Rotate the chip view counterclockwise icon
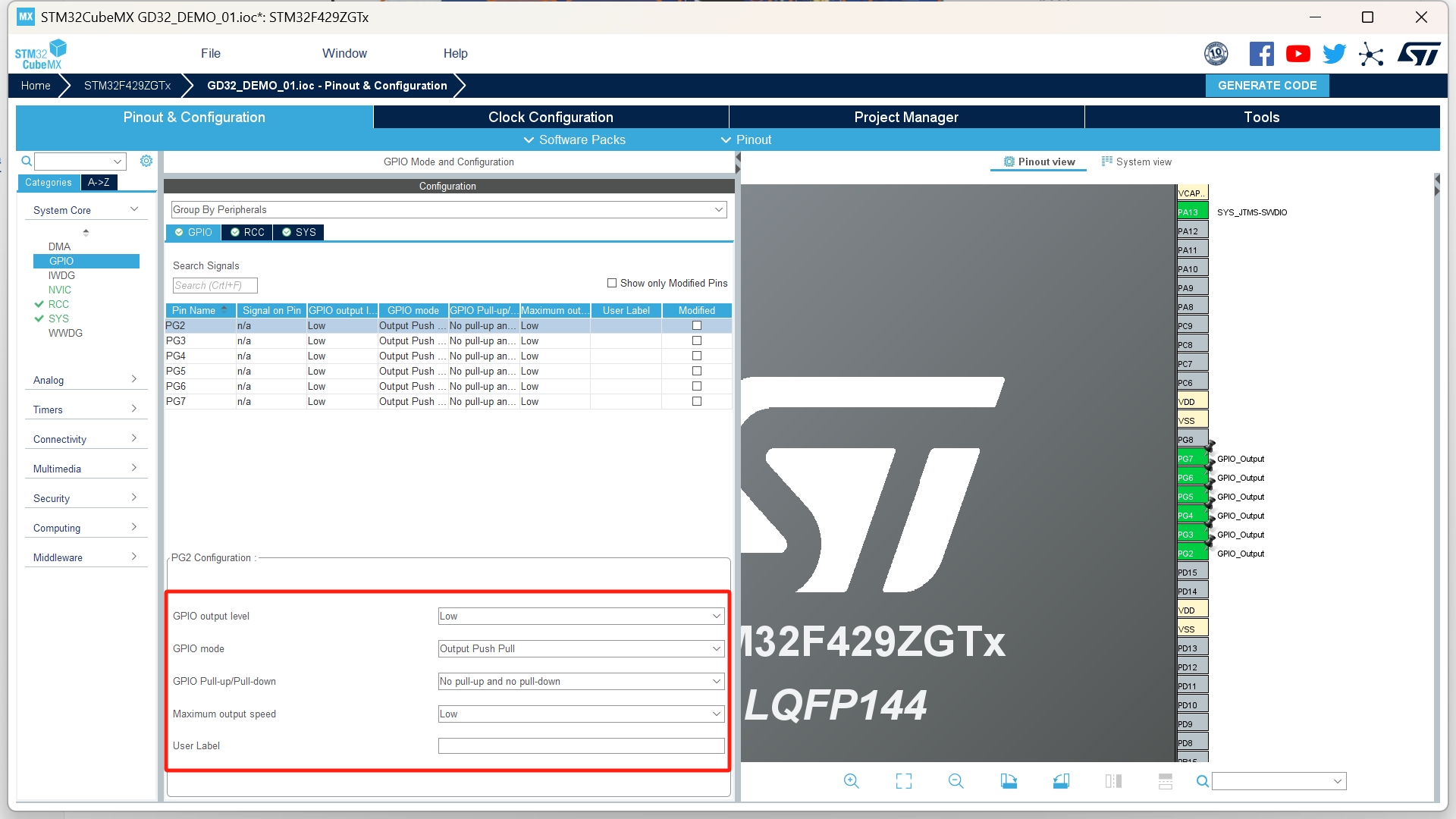This screenshot has width=1456, height=819. (1061, 781)
